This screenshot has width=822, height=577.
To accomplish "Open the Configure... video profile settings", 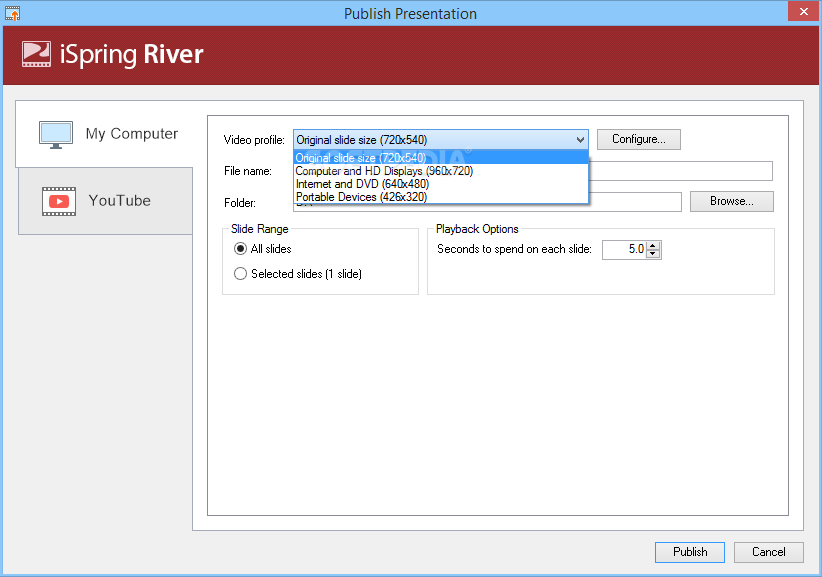I will point(639,139).
